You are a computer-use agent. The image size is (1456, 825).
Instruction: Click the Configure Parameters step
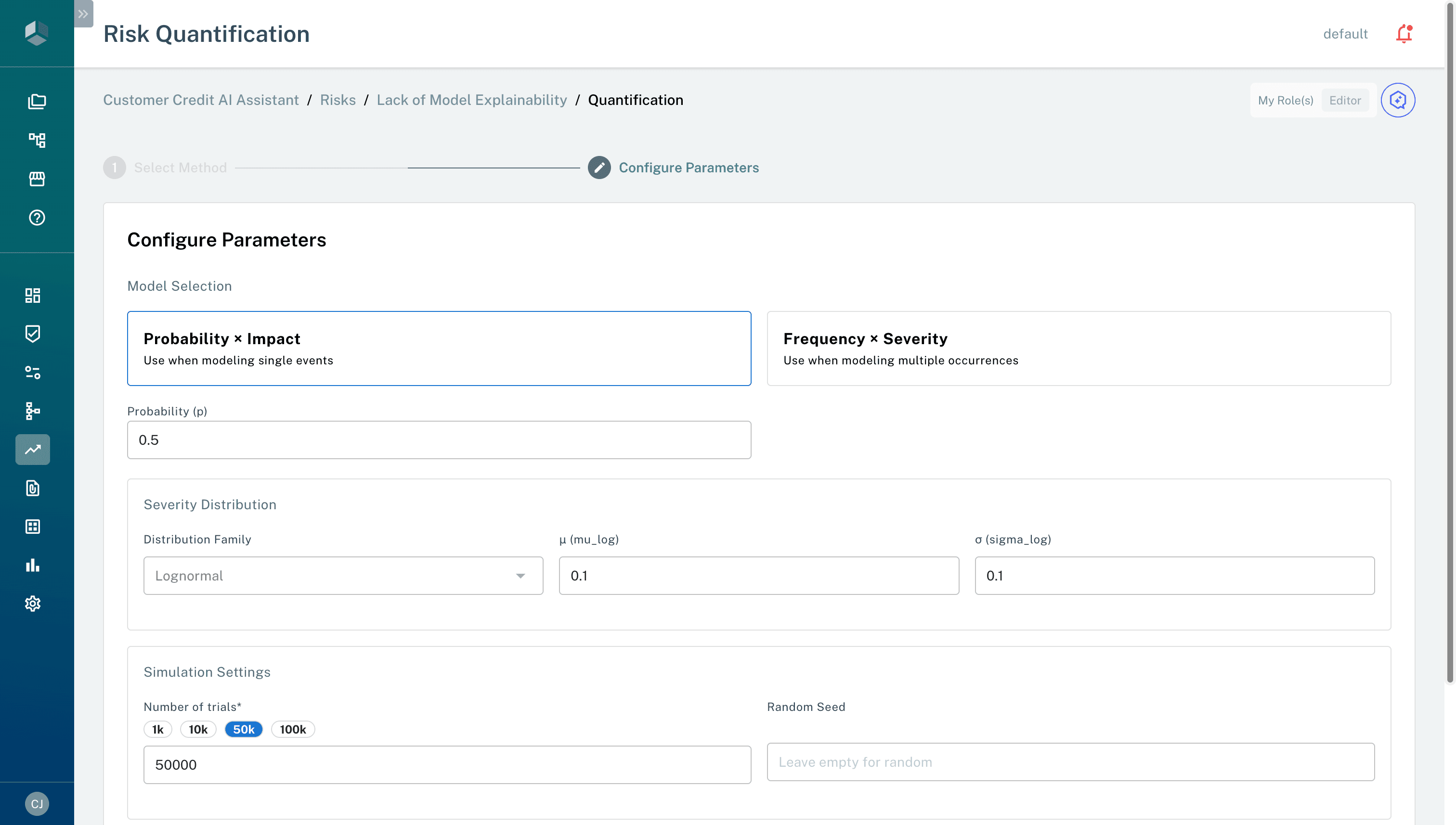pos(688,168)
